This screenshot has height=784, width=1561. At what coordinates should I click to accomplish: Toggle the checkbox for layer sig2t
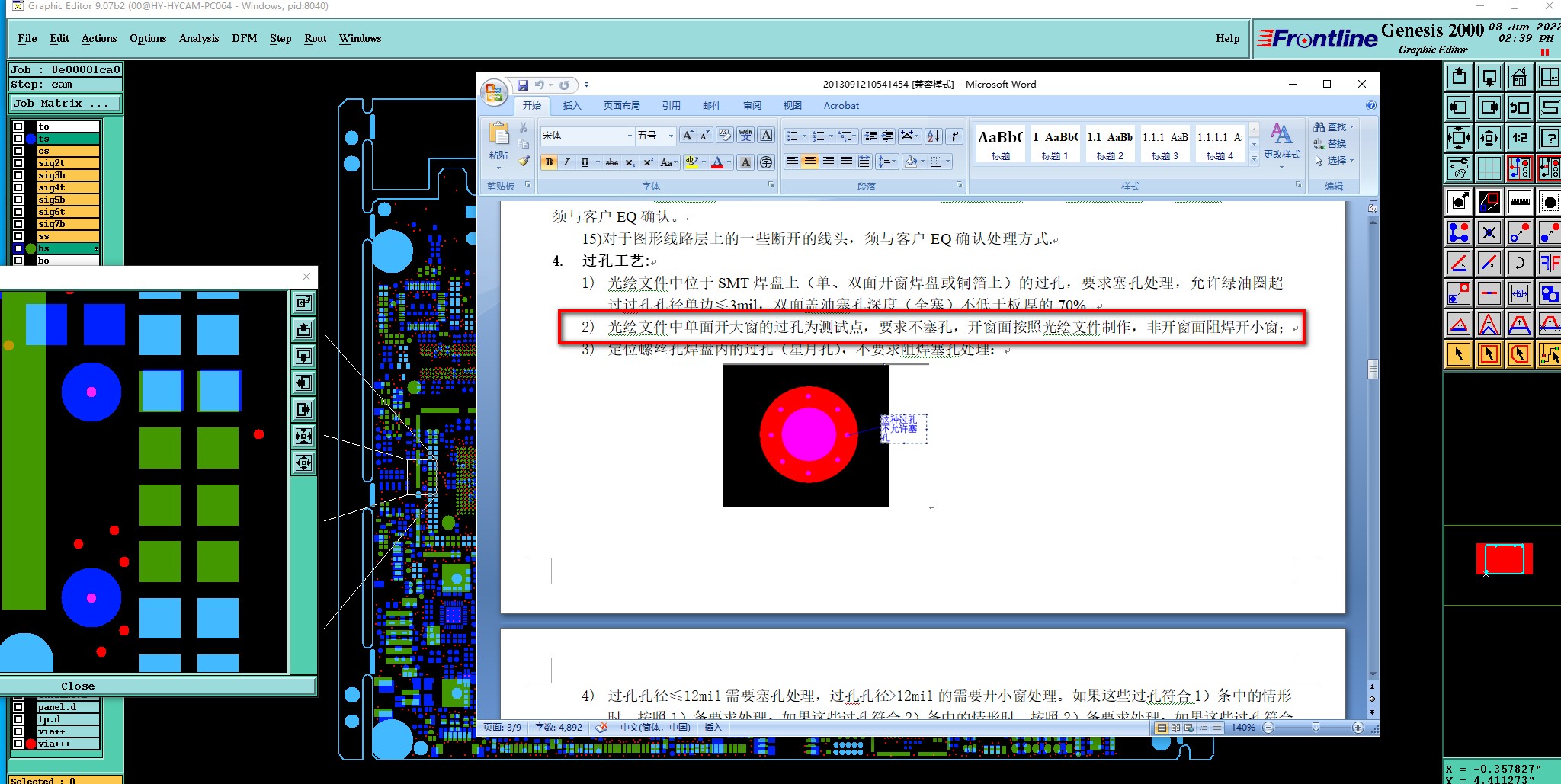tap(18, 163)
